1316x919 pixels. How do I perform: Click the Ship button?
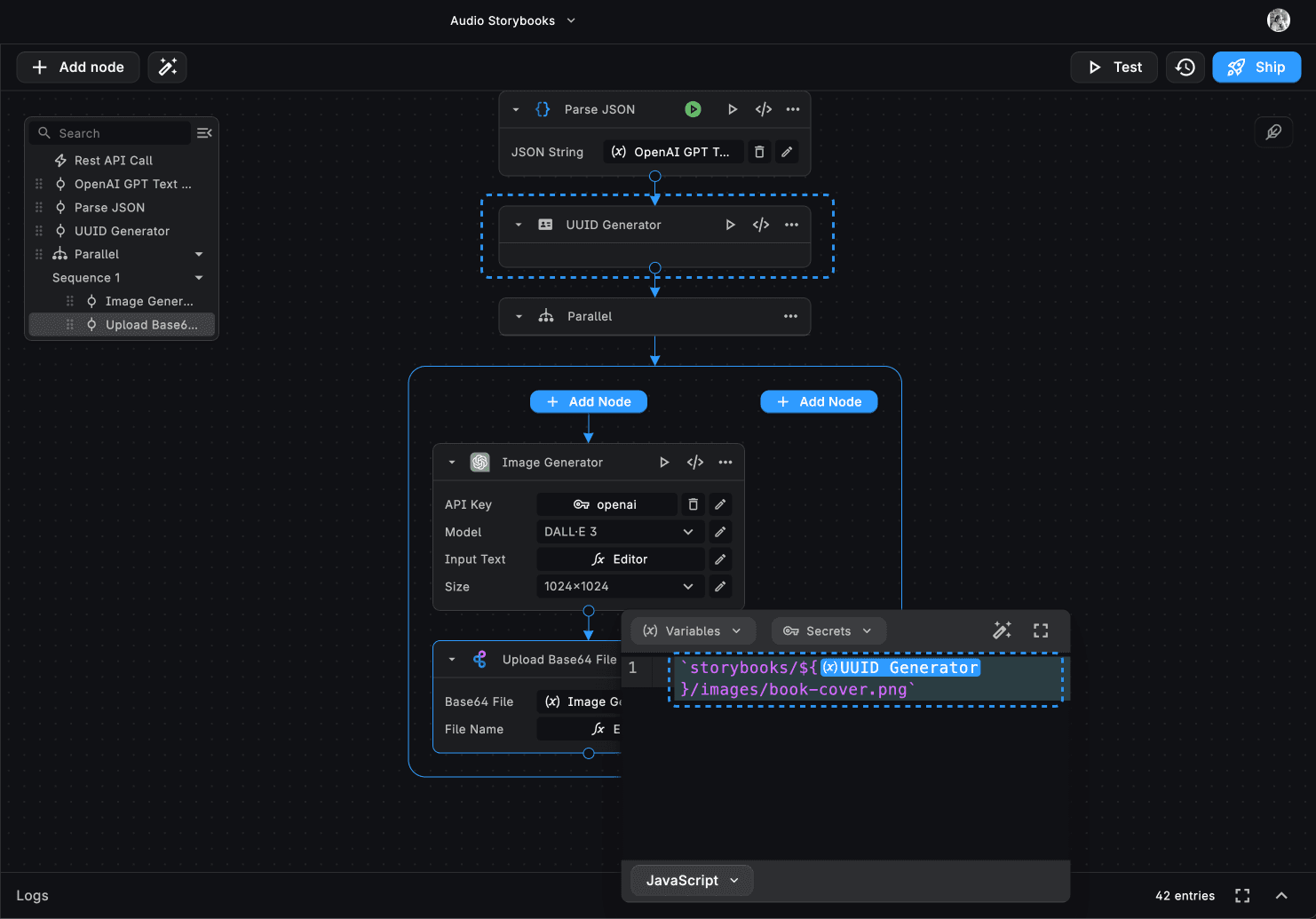pyautogui.click(x=1257, y=67)
